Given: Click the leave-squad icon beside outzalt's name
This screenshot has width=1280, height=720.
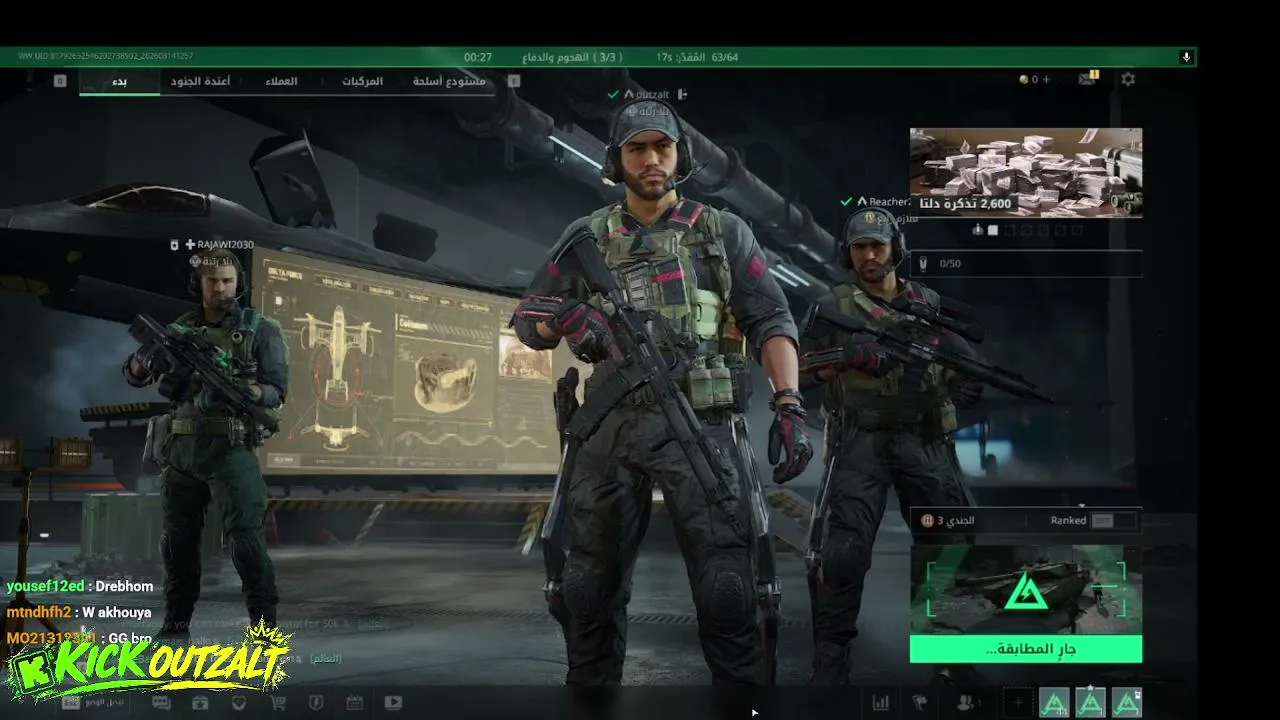Looking at the screenshot, I should pyautogui.click(x=682, y=94).
